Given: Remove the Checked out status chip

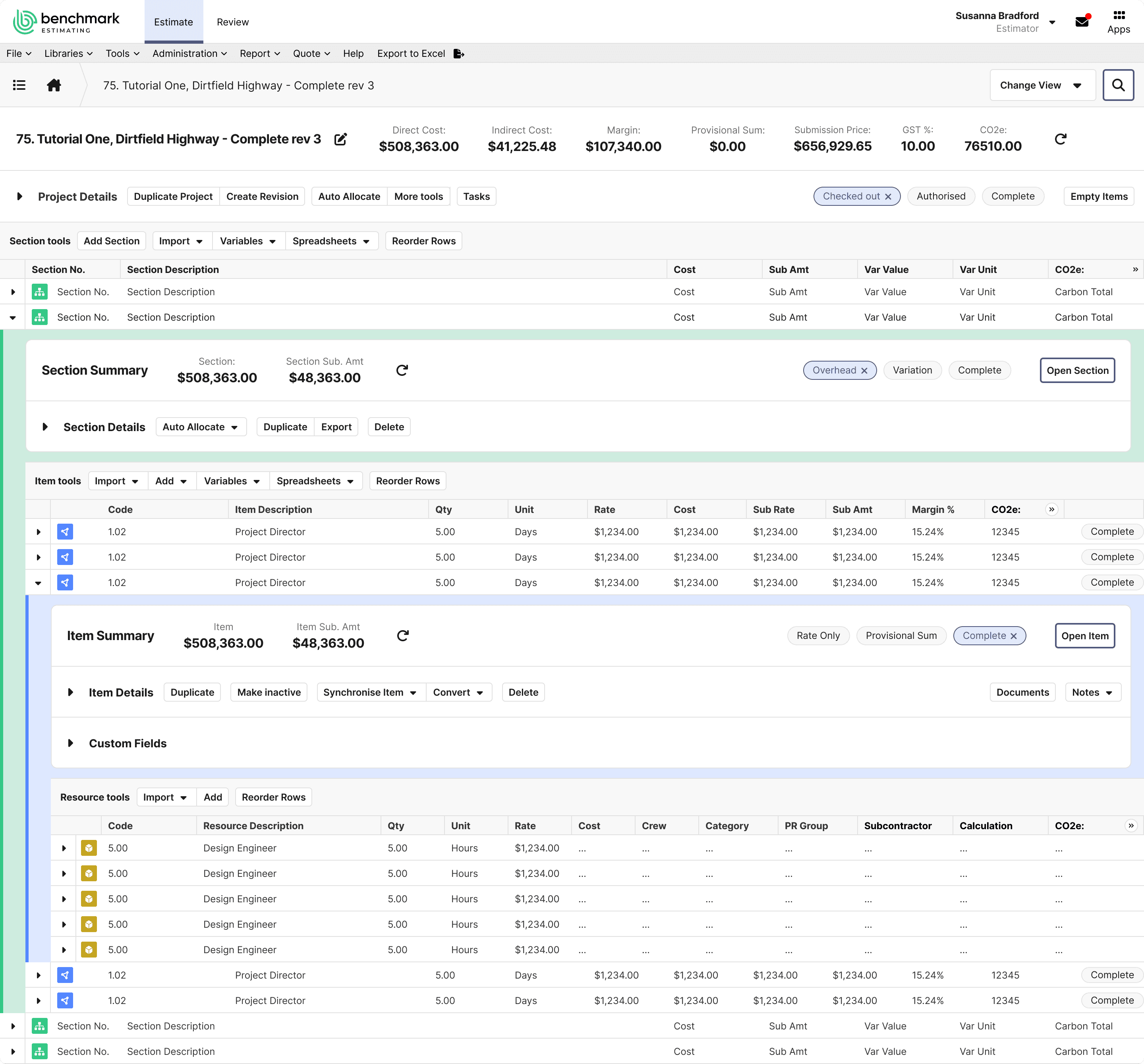Looking at the screenshot, I should [888, 197].
